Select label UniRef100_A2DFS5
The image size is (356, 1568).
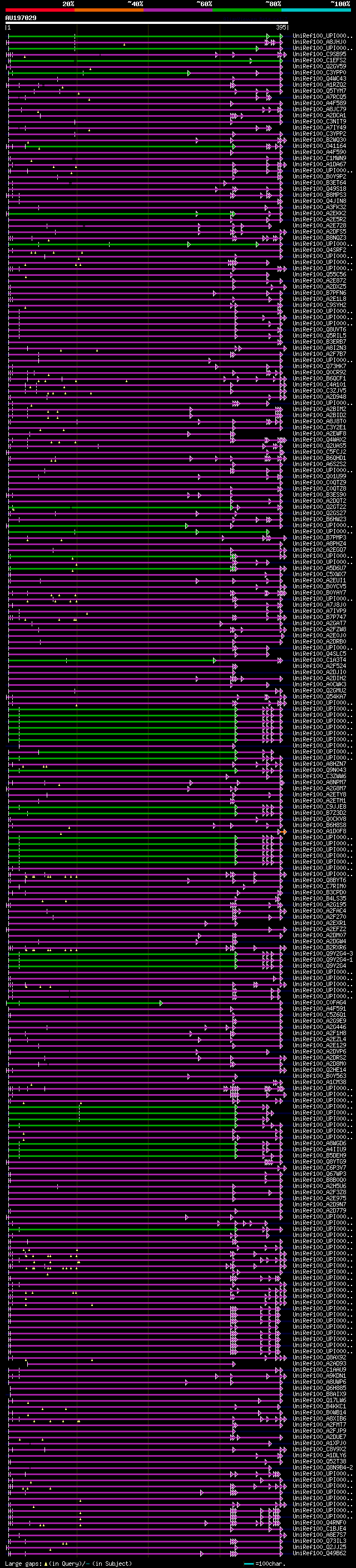click(x=319, y=232)
